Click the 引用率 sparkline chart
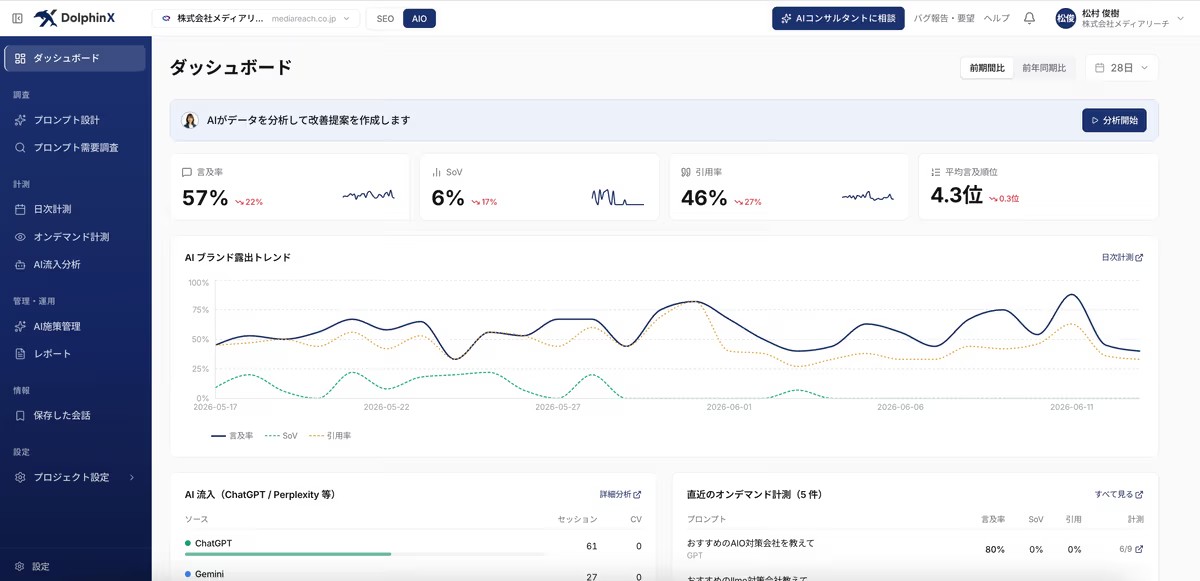The image size is (1200, 581). pyautogui.click(x=867, y=197)
